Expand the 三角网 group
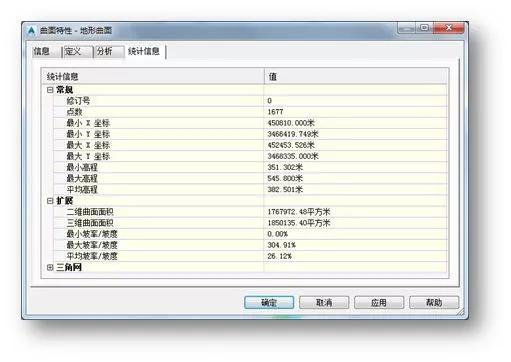The image size is (511, 362). 50,267
